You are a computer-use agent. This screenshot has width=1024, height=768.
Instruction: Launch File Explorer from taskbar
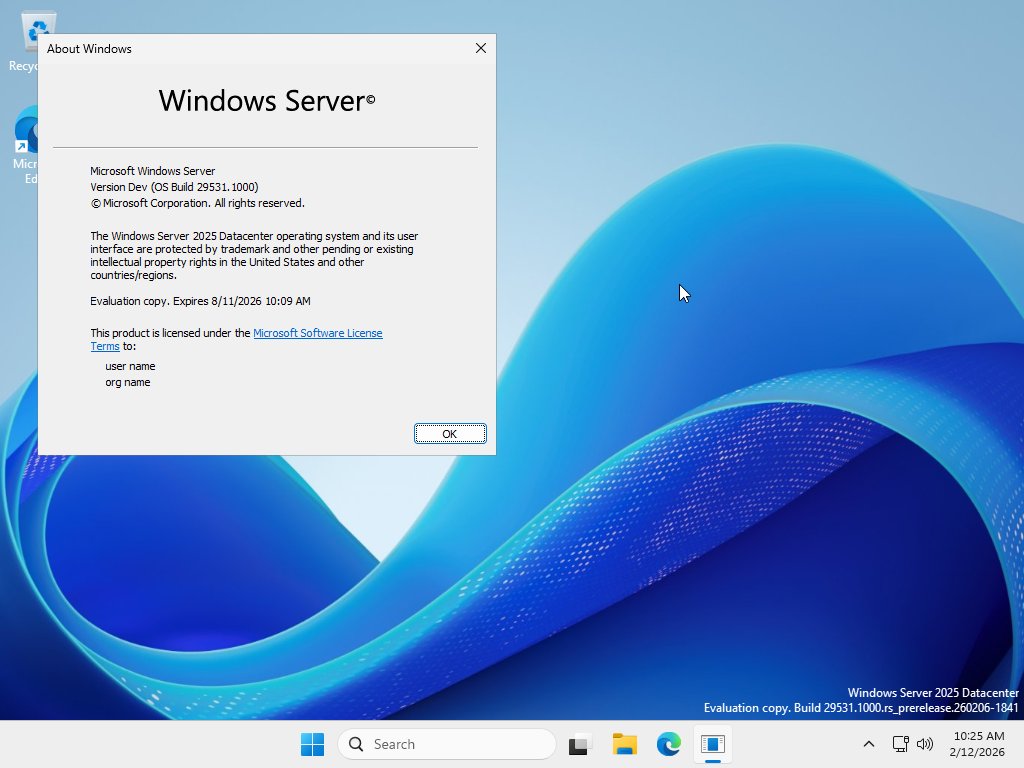click(x=624, y=744)
